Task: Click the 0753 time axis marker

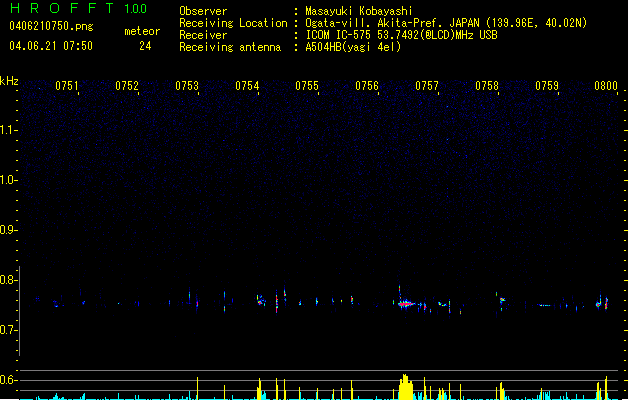Action: pyautogui.click(x=187, y=86)
